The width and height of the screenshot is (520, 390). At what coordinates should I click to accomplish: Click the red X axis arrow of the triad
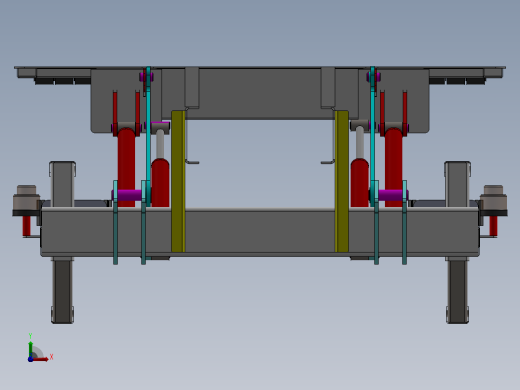point(41,359)
